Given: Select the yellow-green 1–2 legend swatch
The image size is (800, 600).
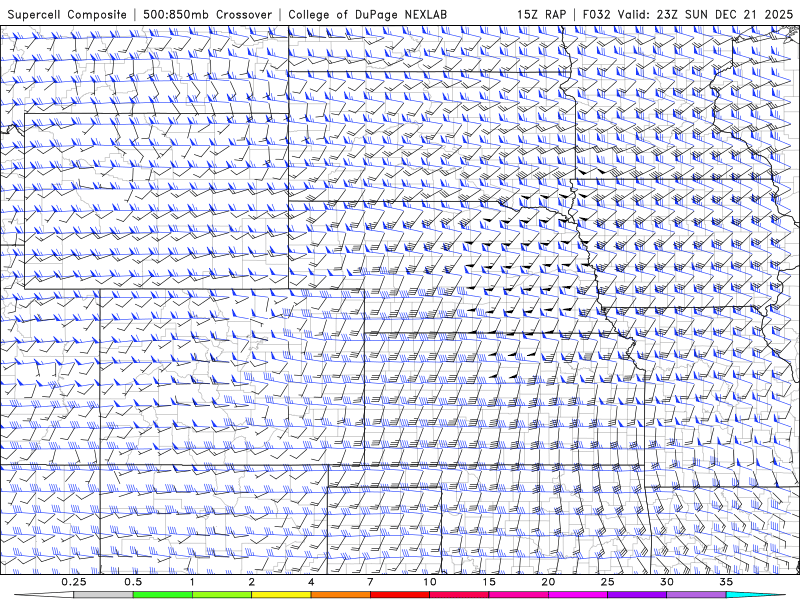Looking at the screenshot, I should [x=221, y=595].
